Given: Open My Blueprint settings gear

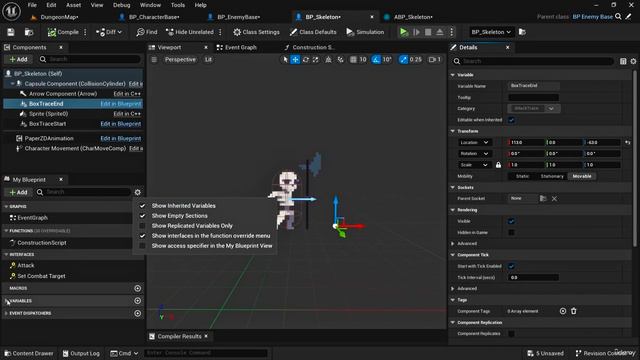Looking at the screenshot, I should point(138,192).
